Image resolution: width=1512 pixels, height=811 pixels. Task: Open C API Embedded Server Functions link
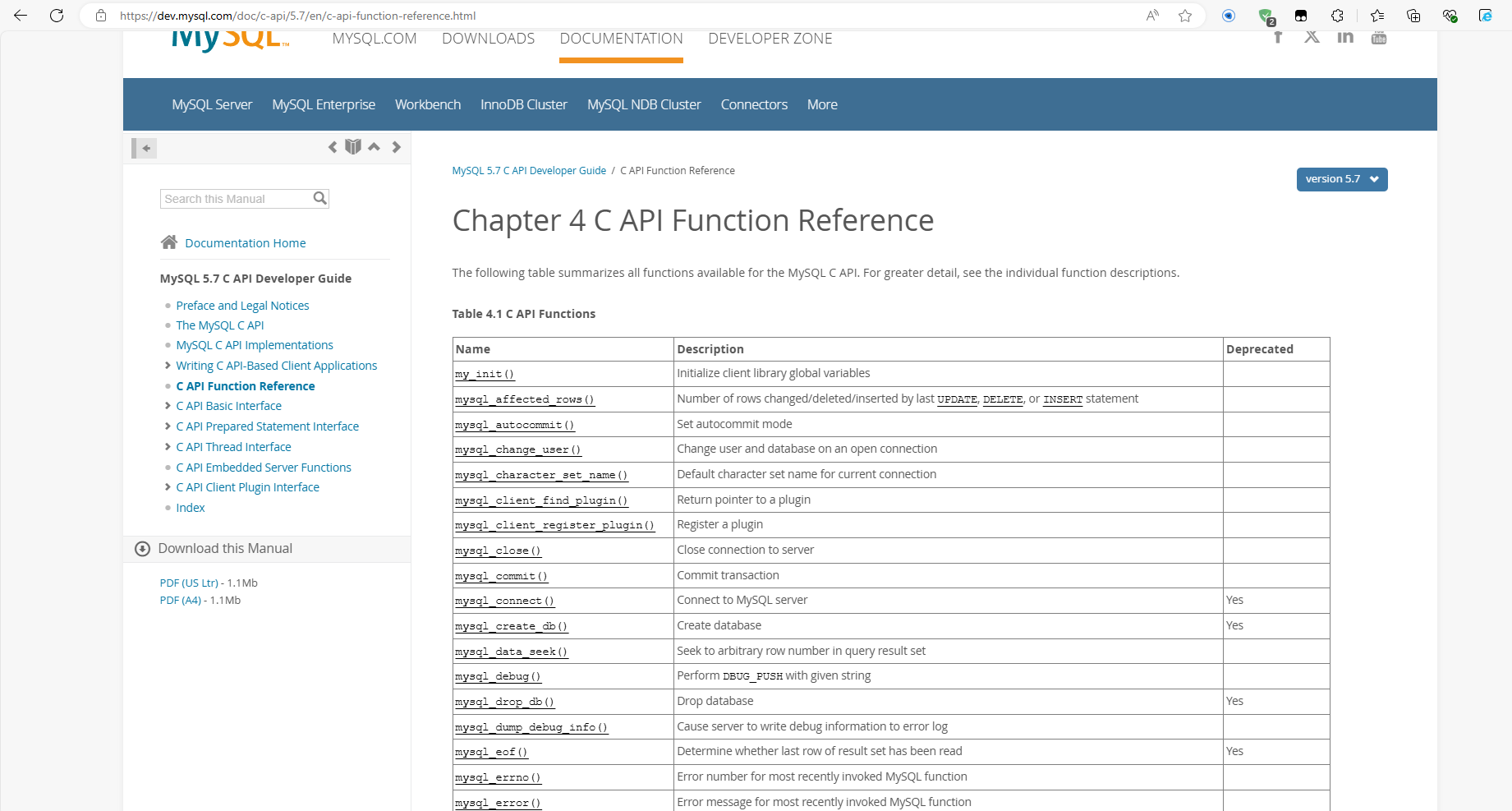pos(264,468)
